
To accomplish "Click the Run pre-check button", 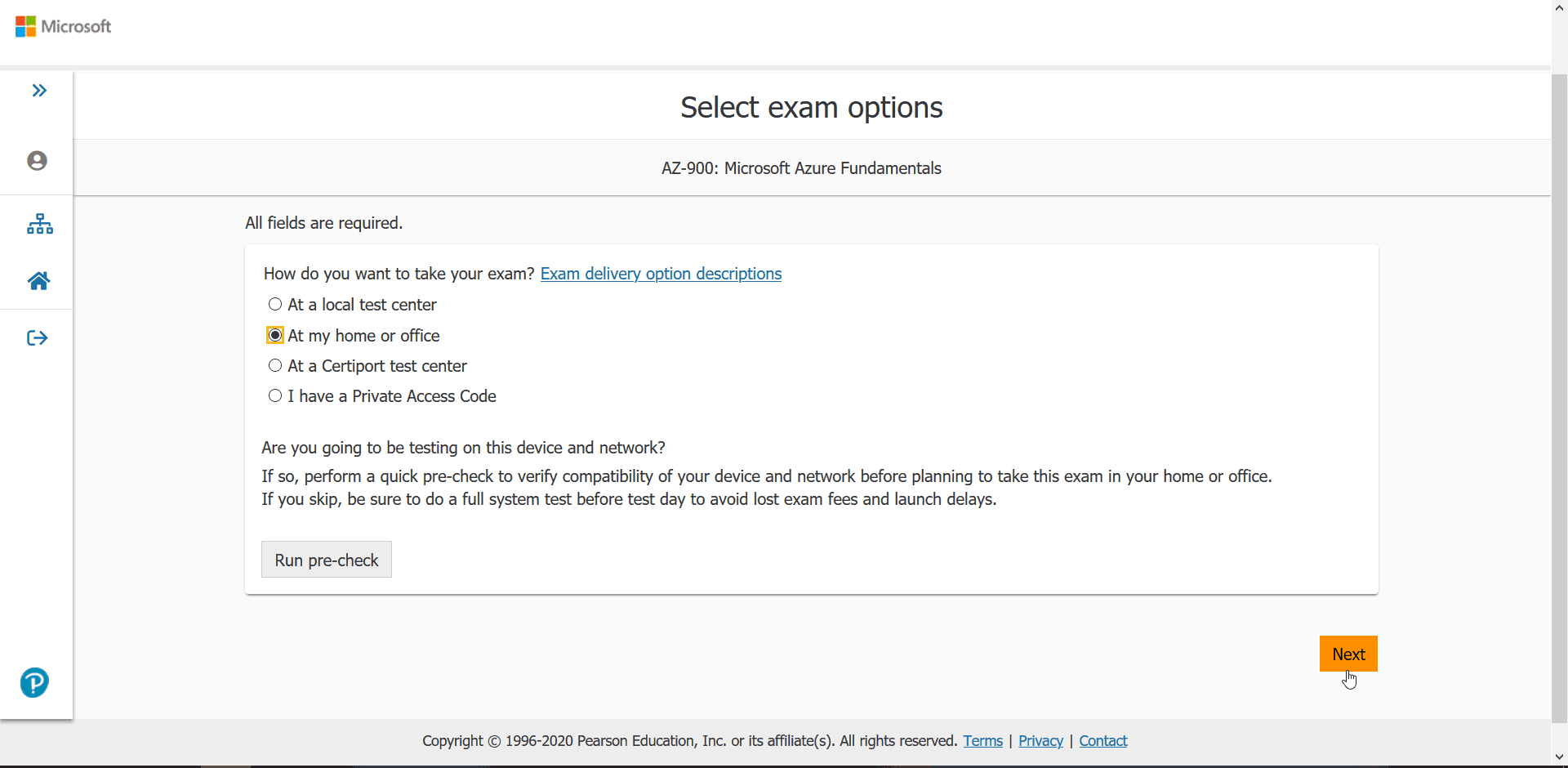I will coord(326,560).
